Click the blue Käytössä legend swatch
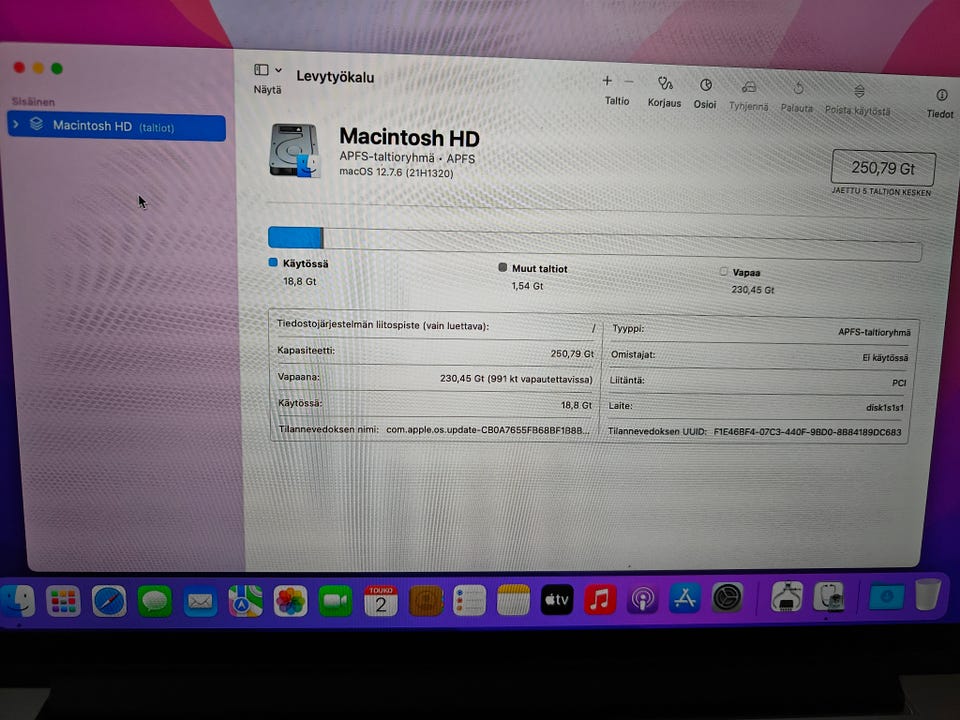 (x=273, y=263)
